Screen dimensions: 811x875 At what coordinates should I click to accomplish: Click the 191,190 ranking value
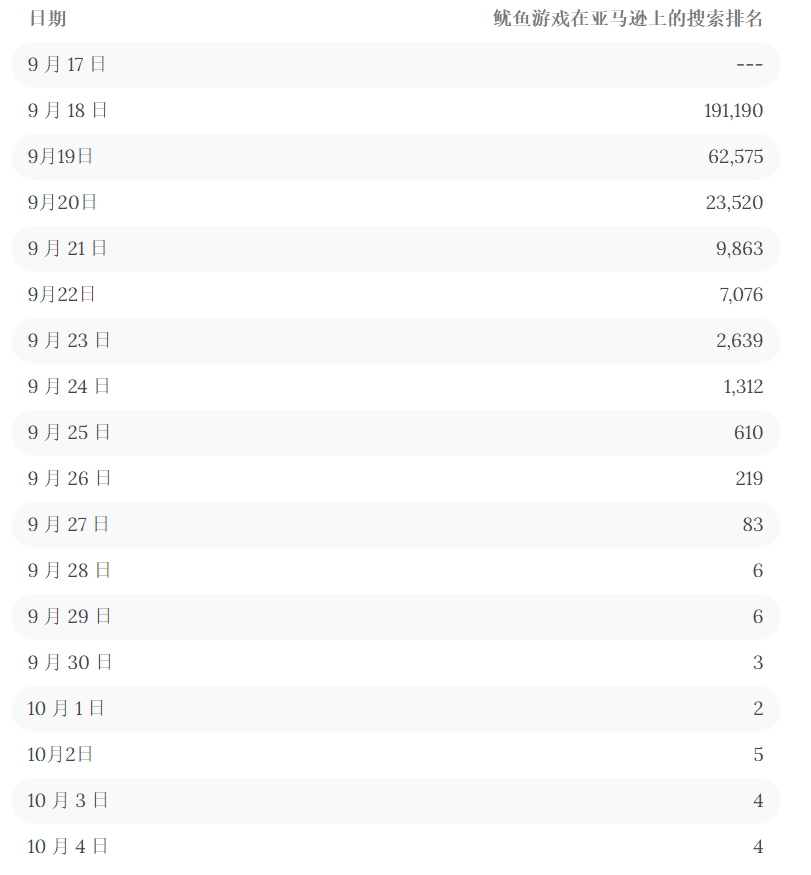[x=733, y=111]
